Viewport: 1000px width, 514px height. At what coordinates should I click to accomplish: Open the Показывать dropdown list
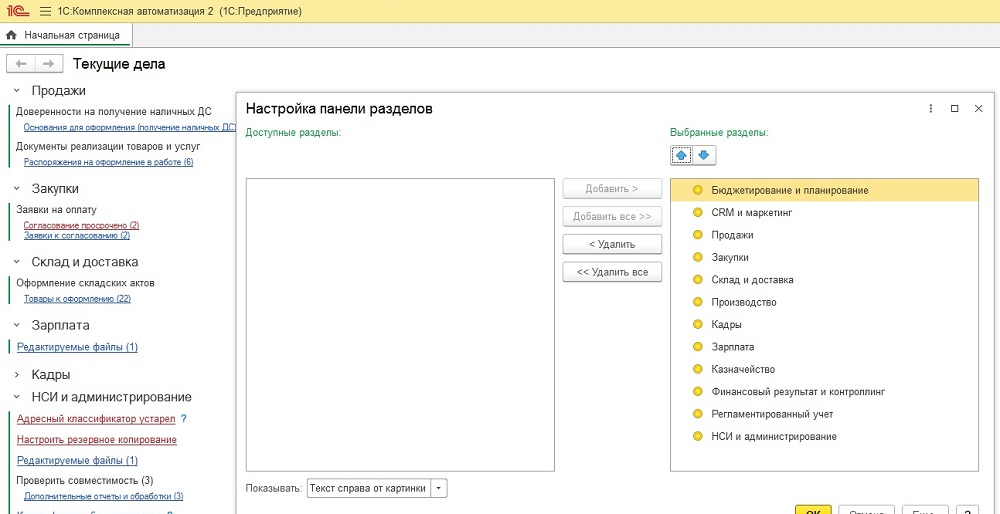439,488
